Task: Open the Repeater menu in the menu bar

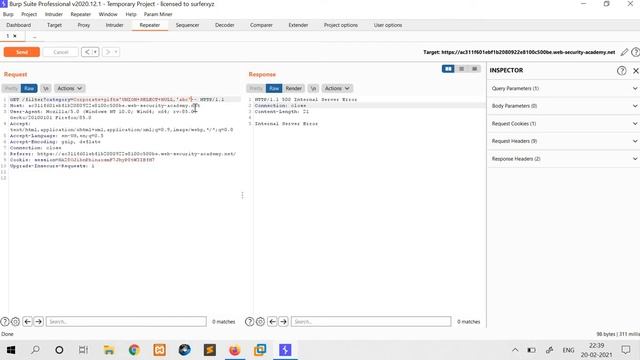Action: point(80,14)
